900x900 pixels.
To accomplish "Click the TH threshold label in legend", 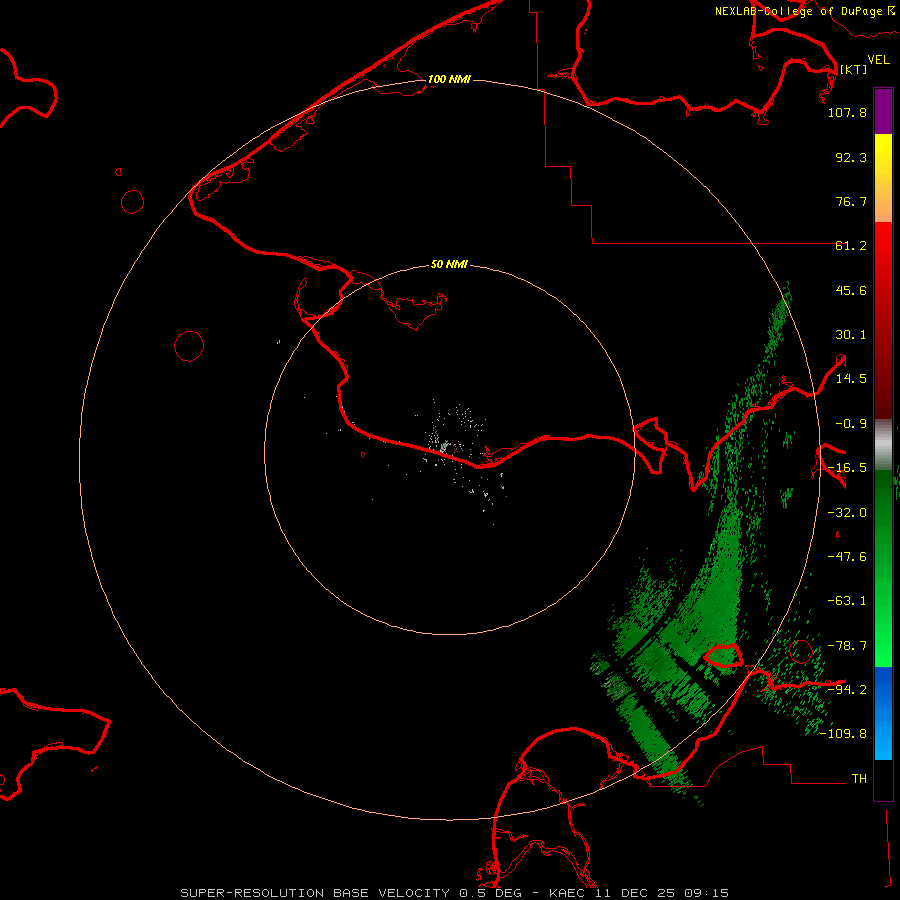I will 859,779.
